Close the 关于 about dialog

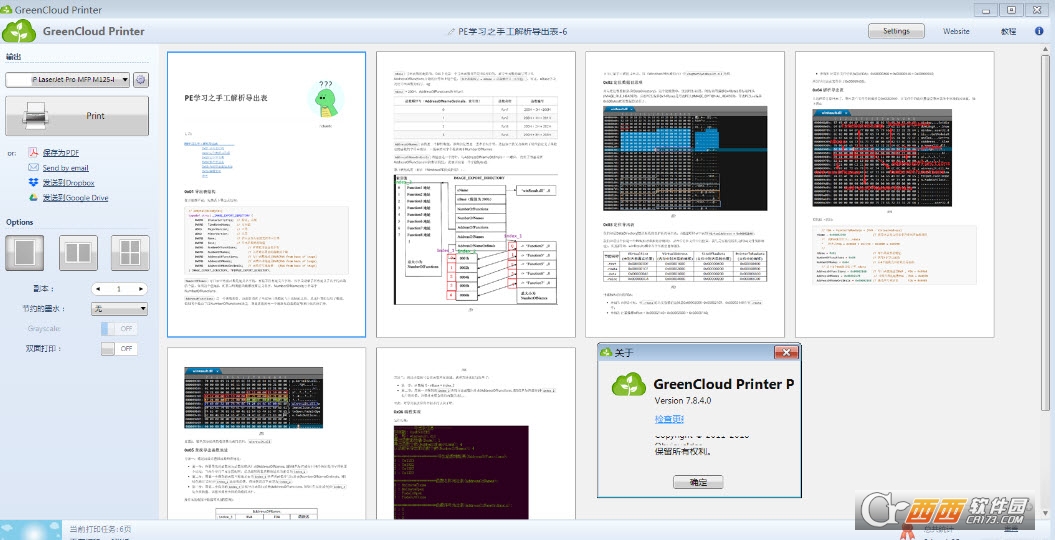[786, 352]
